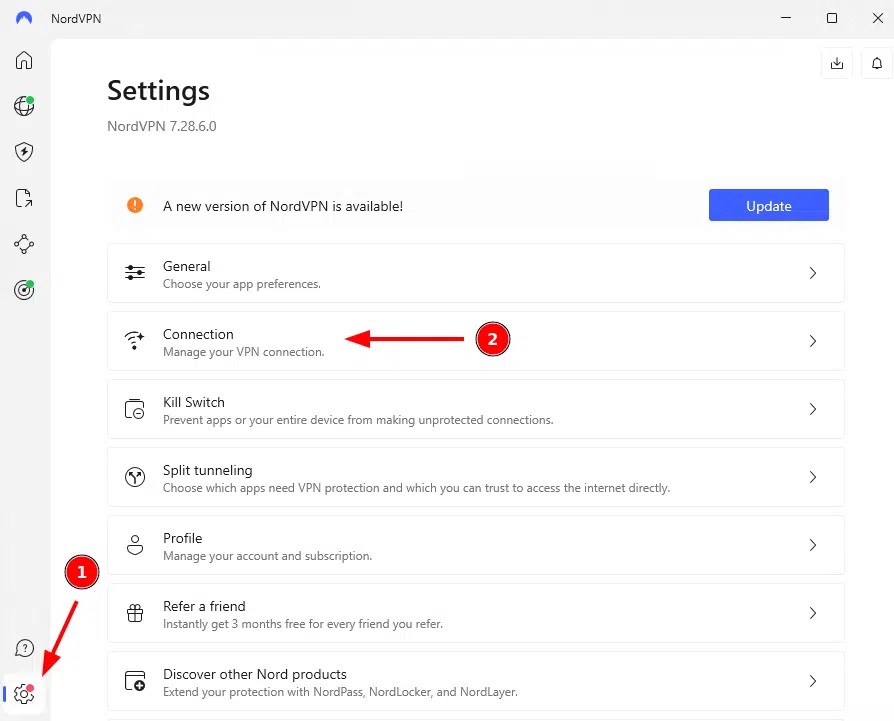Open Threat Protection shield icon
The width and height of the screenshot is (894, 721).
click(24, 152)
